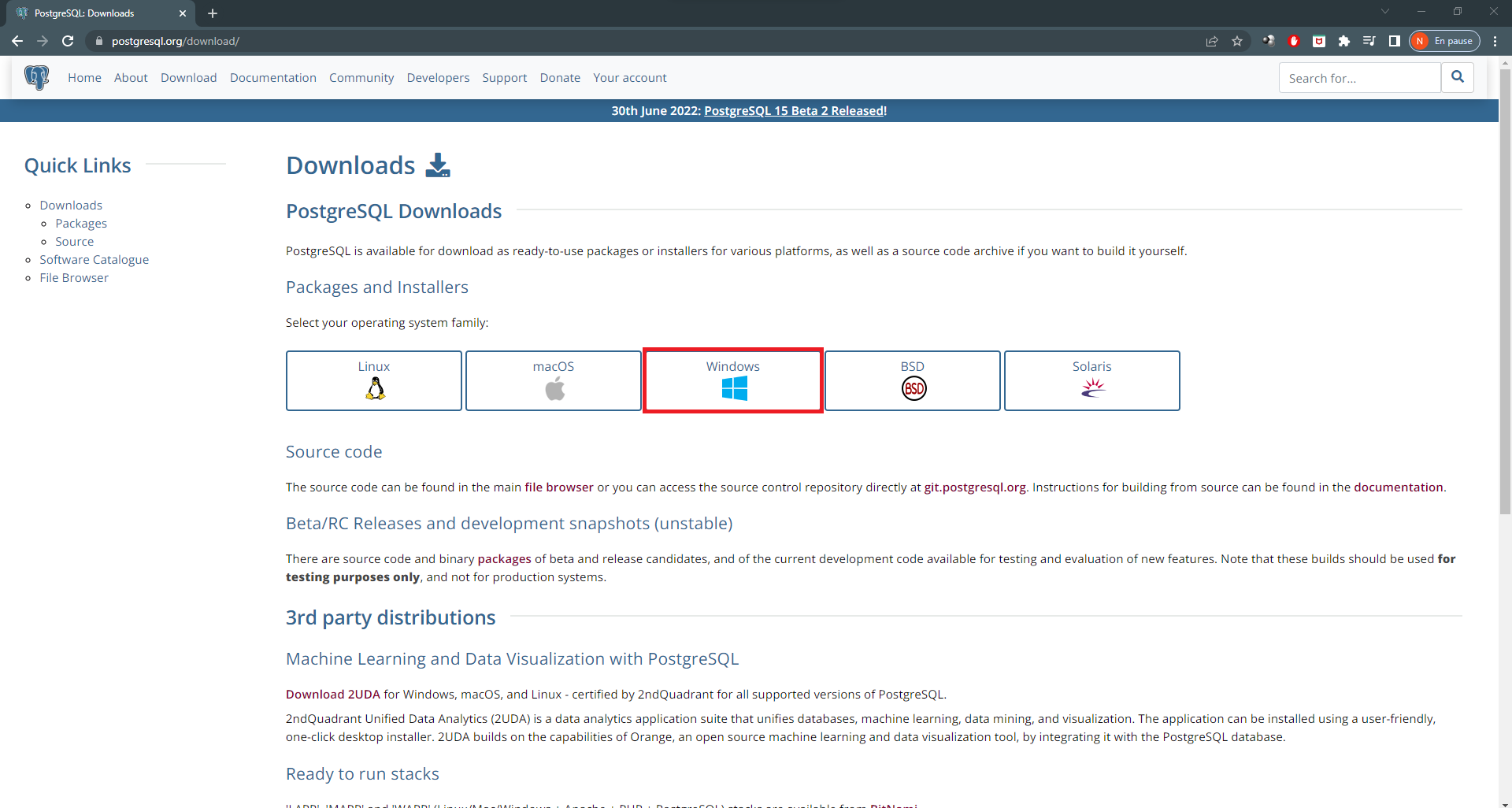Viewport: 1512px width, 808px height.
Task: Open site security padlock details
Action: click(99, 41)
